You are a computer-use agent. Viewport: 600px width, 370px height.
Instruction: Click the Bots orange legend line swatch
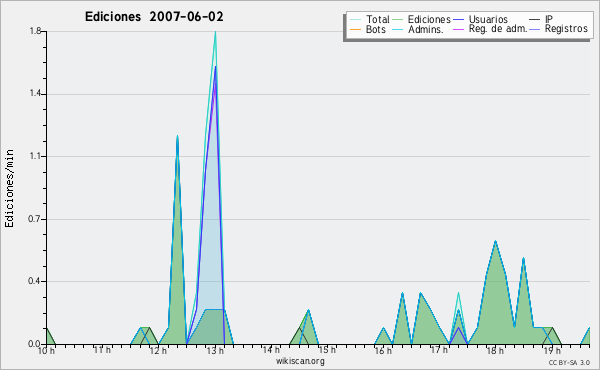tap(355, 29)
